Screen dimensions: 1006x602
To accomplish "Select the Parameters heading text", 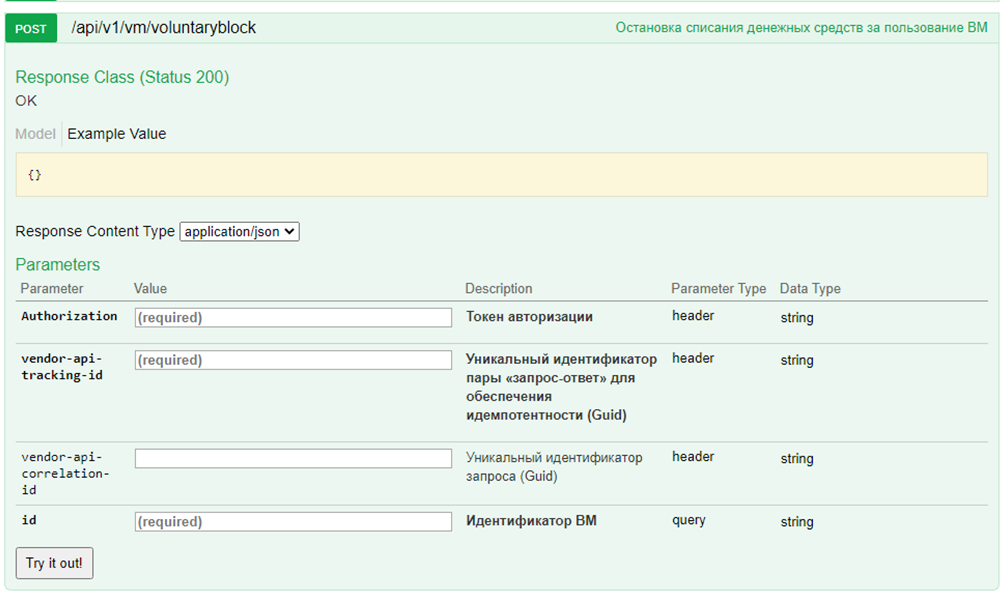I will [x=58, y=264].
